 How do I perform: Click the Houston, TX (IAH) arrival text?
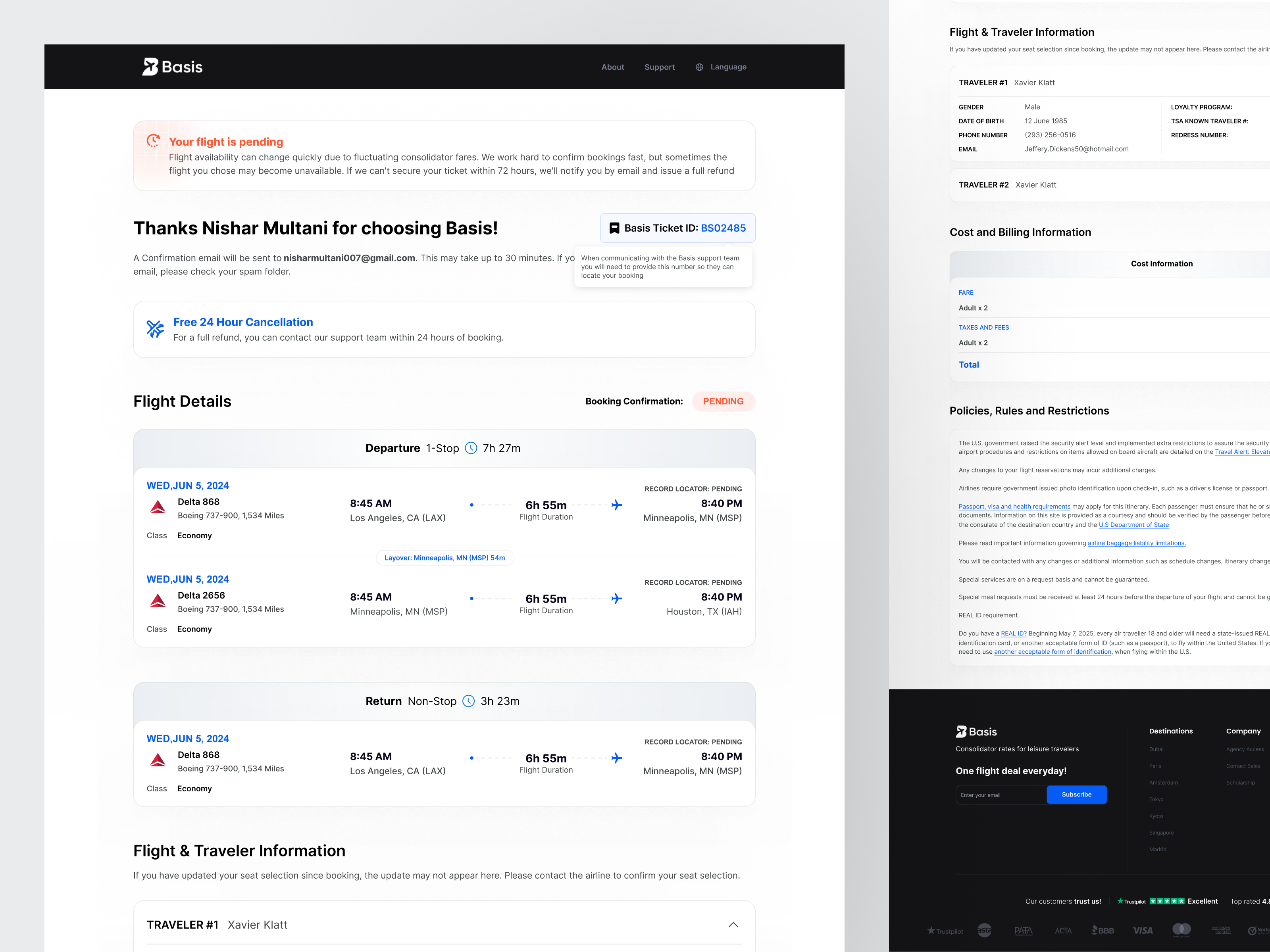[704, 612]
